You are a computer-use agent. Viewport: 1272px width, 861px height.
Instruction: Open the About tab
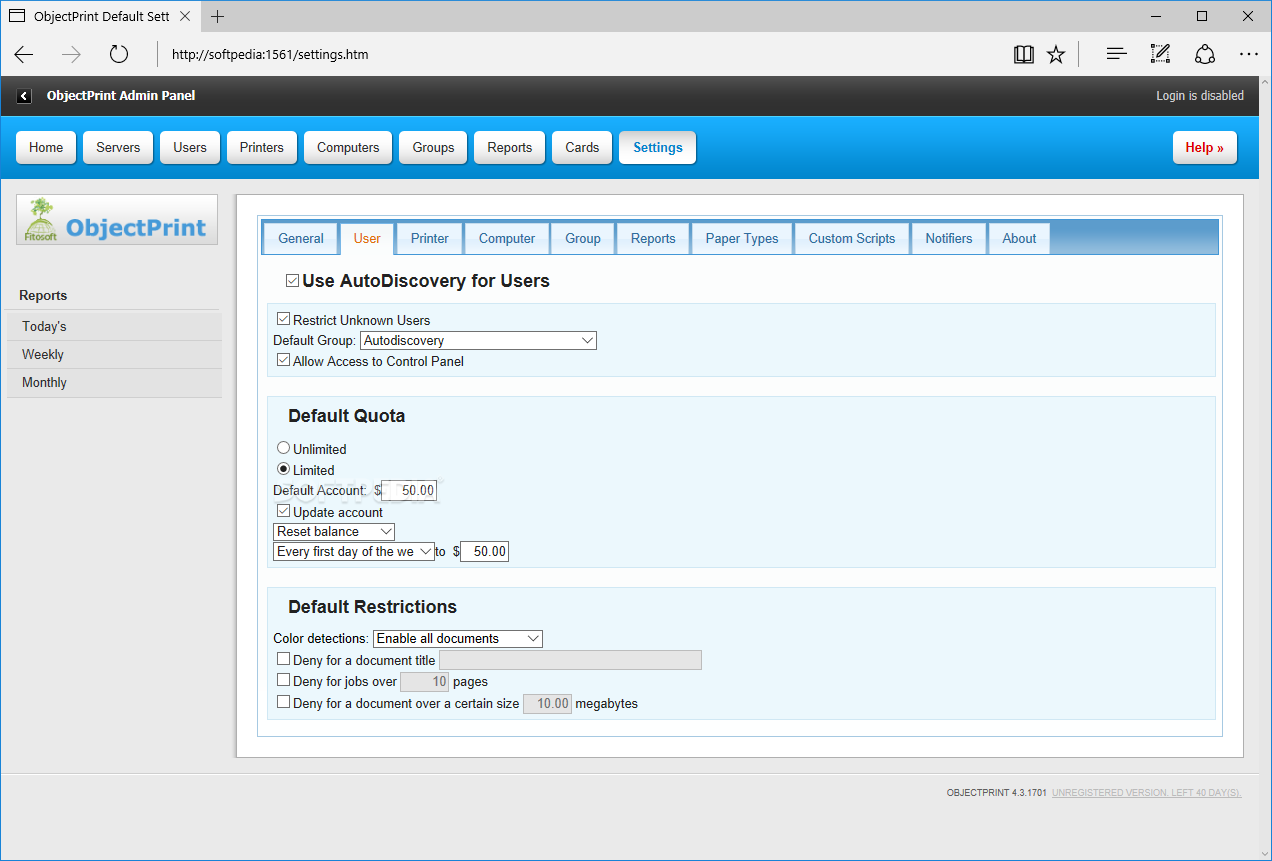pos(1019,238)
